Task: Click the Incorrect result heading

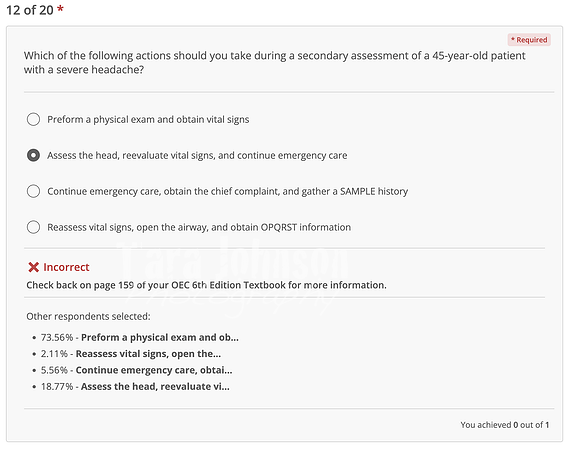Action: pyautogui.click(x=66, y=267)
